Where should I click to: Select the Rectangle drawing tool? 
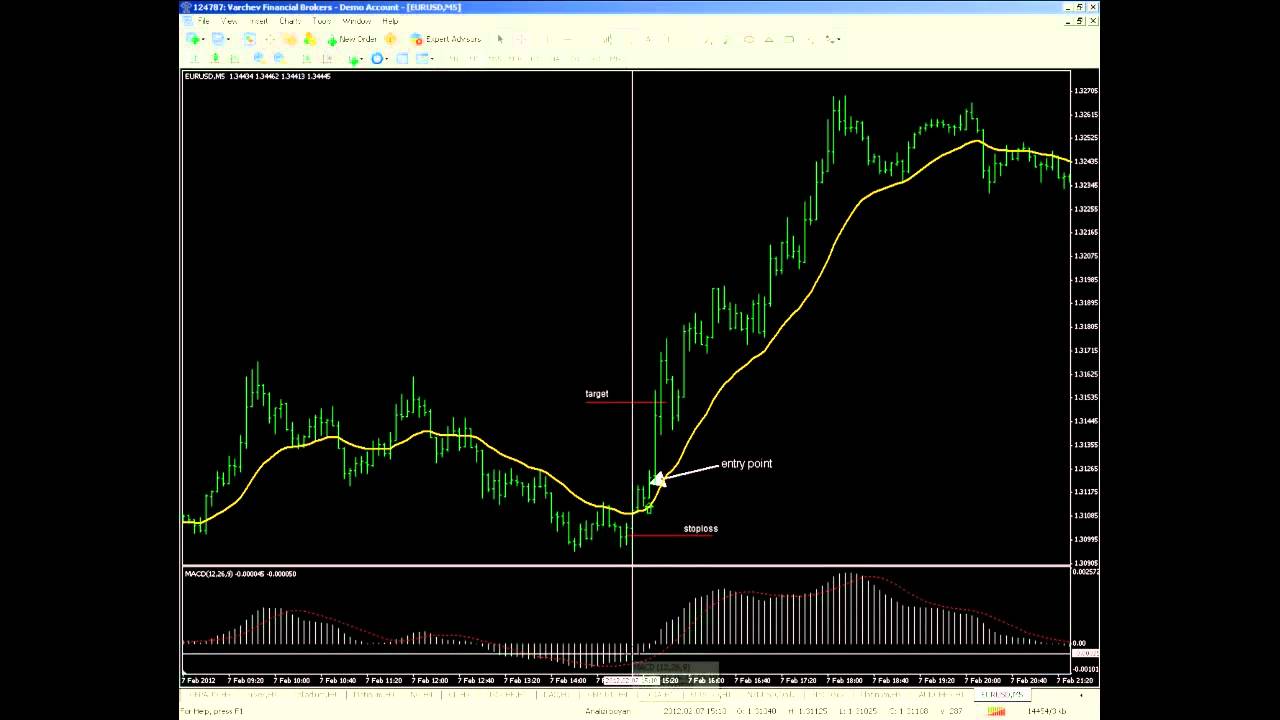coord(789,39)
